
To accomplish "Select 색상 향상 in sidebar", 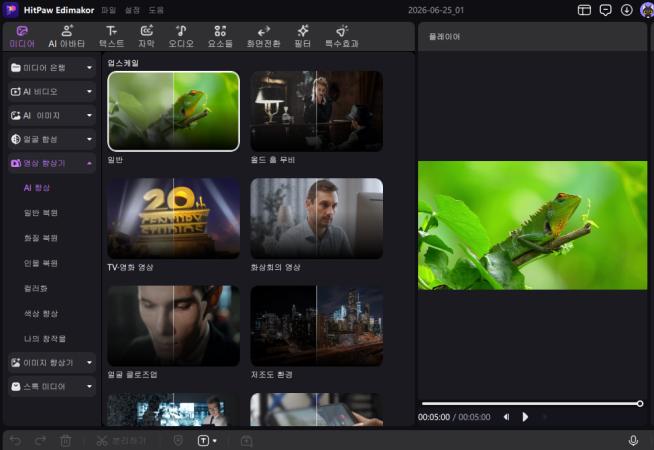I will (x=41, y=314).
